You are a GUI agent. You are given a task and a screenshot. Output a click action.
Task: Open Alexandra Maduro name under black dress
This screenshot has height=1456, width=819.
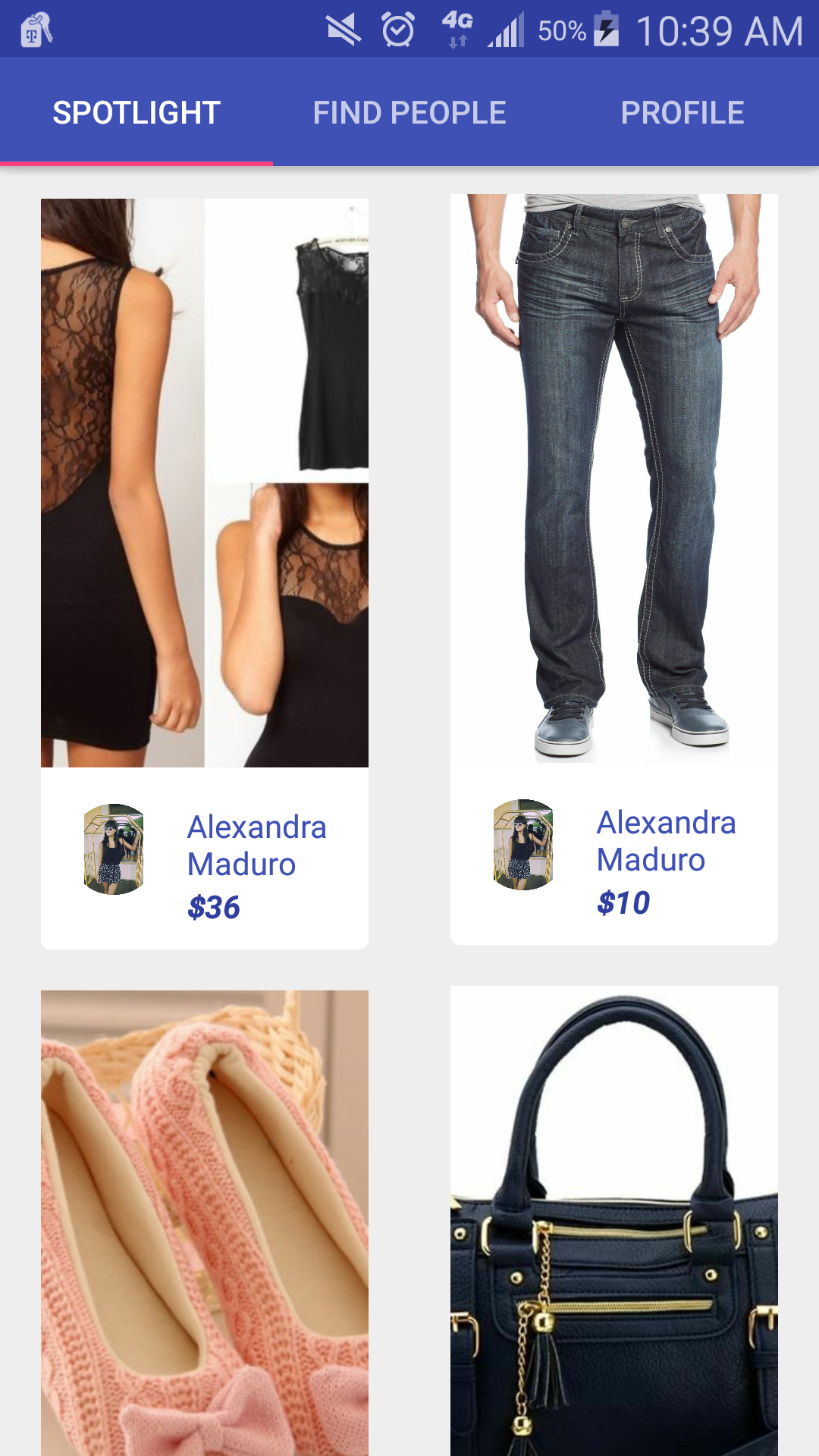pos(257,846)
